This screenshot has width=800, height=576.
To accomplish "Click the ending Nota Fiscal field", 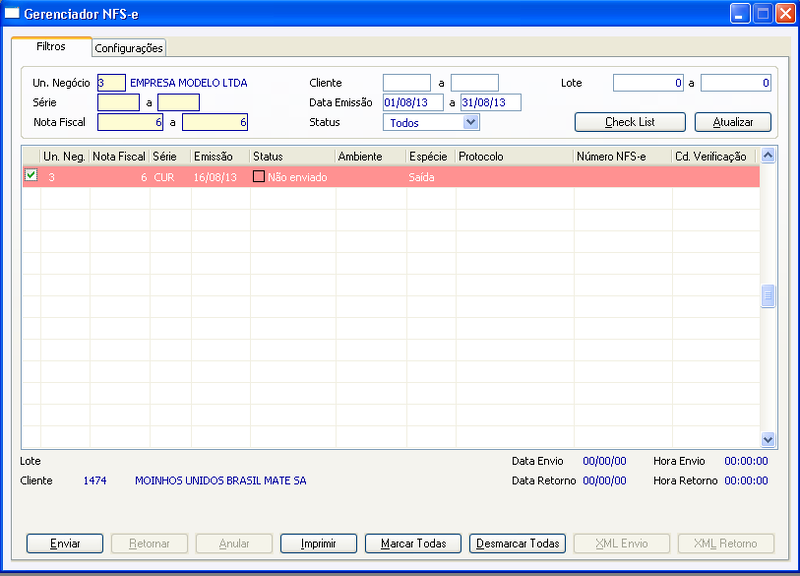I will pos(215,122).
